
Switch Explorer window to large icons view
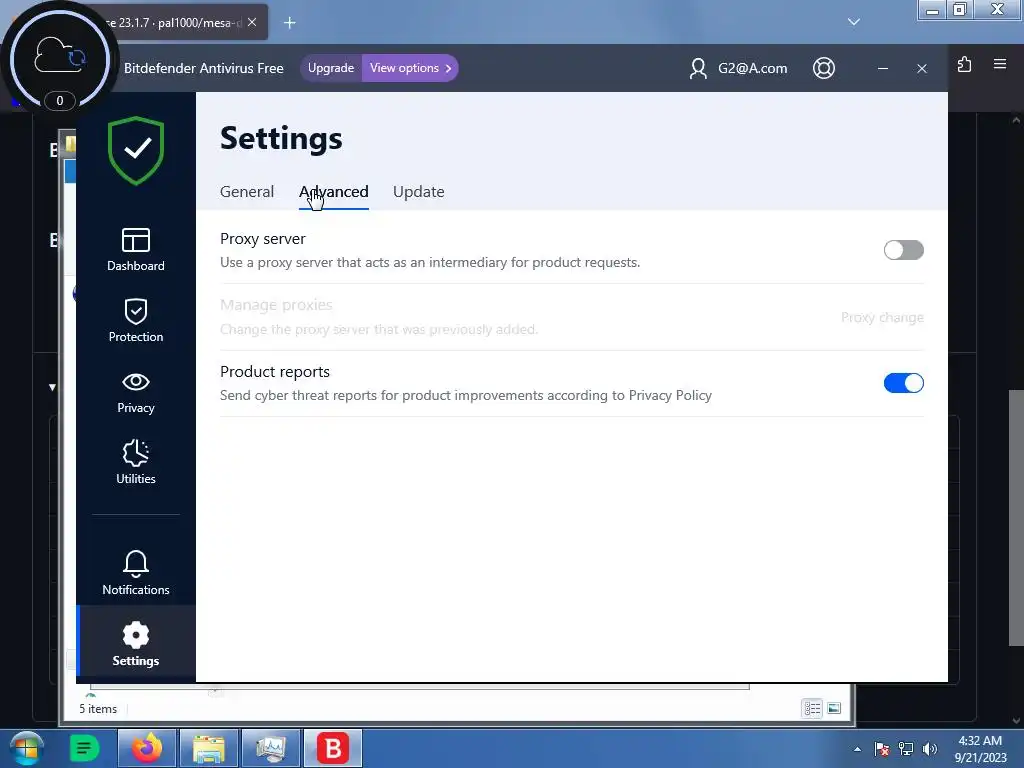[x=834, y=709]
